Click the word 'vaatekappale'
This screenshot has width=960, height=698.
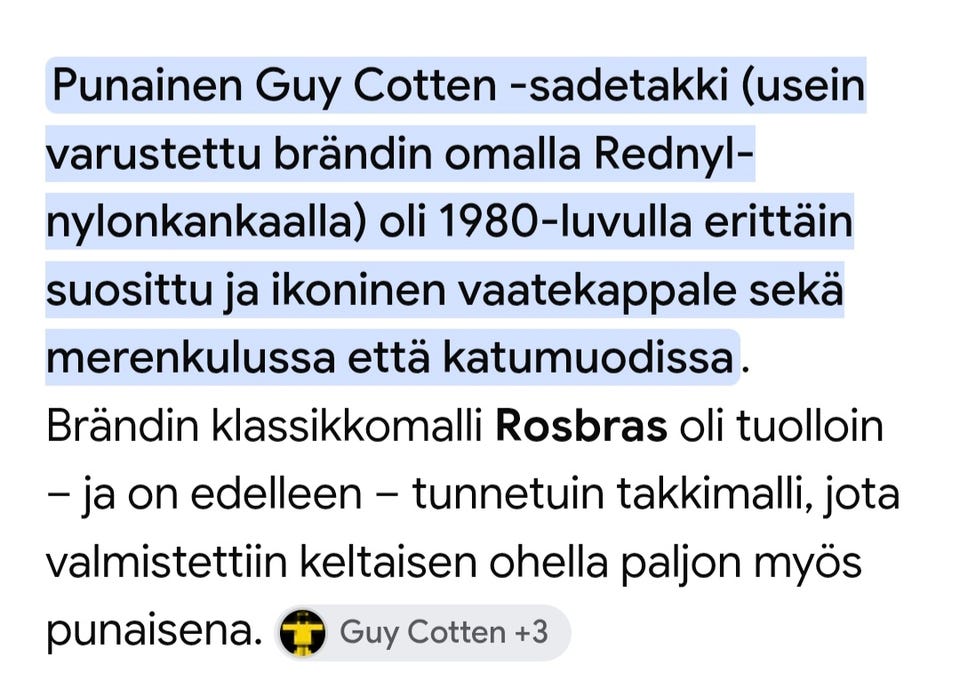(597, 290)
